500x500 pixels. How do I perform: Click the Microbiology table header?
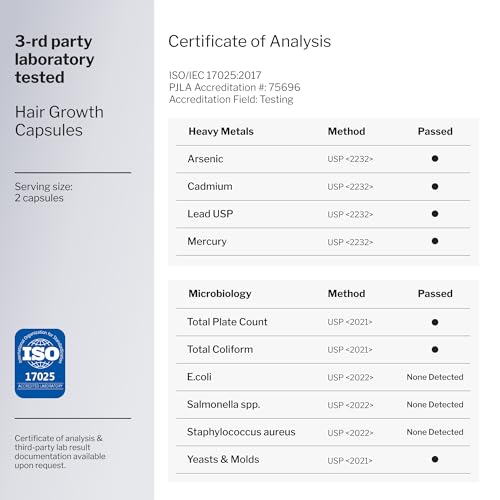pos(220,294)
